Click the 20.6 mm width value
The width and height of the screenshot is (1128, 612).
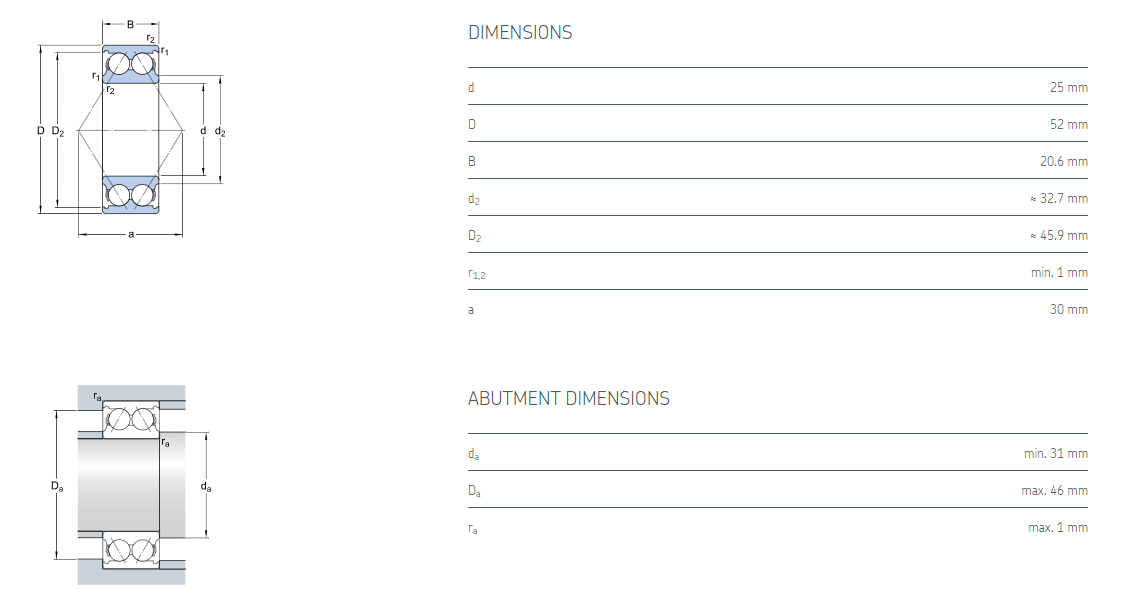click(1063, 162)
